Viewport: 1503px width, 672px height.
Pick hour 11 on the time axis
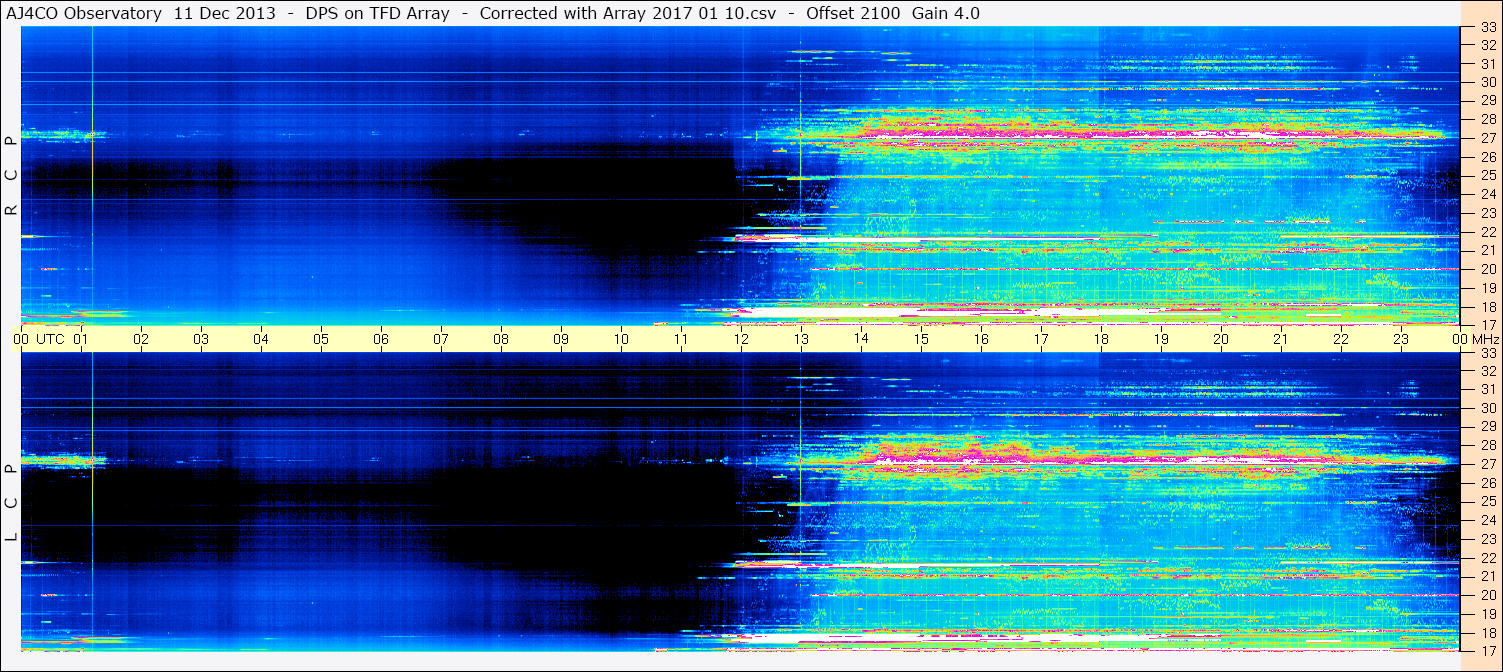pos(682,339)
